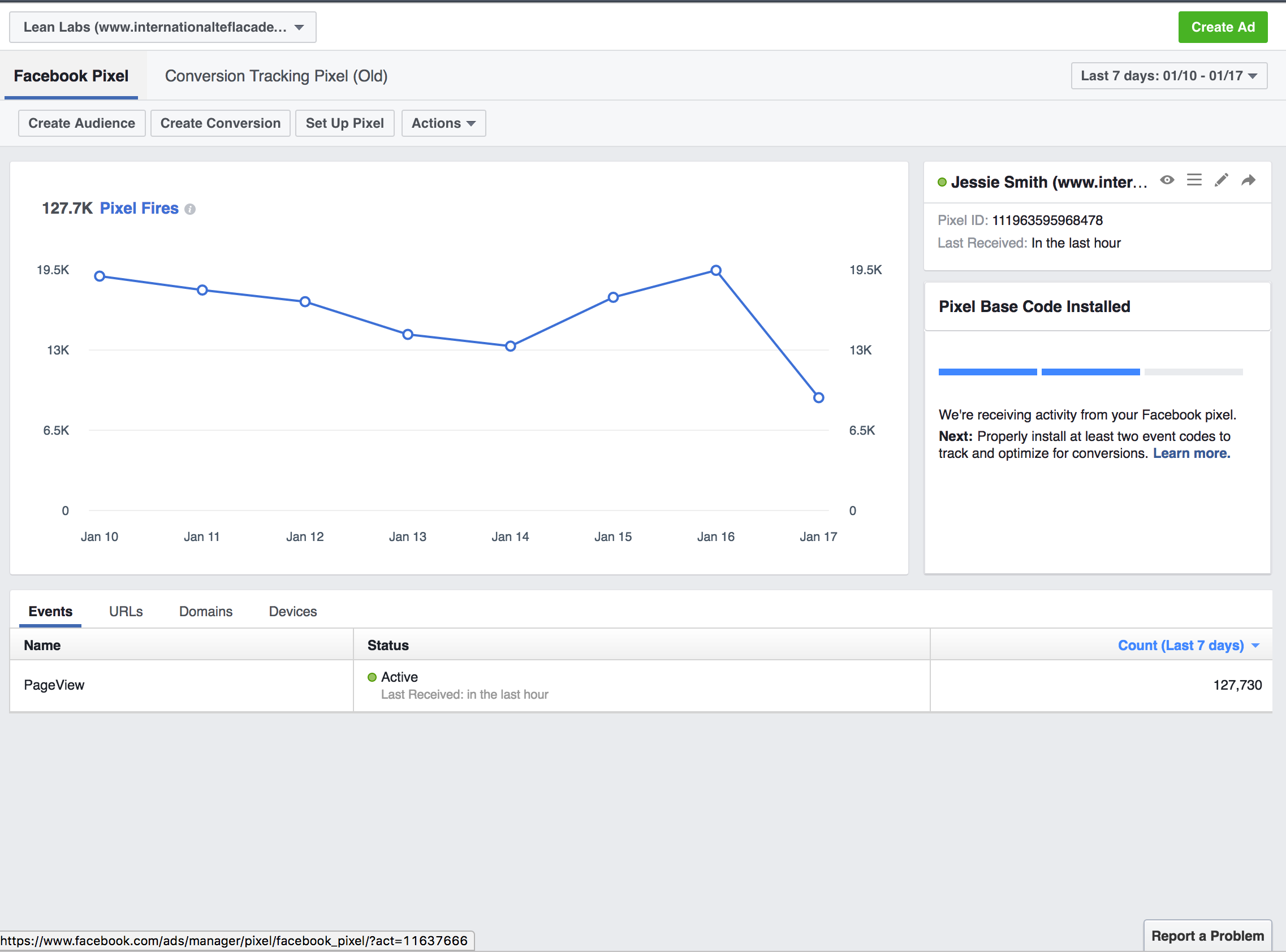Click the Learn more link
Viewport: 1286px width, 952px height.
click(1192, 453)
